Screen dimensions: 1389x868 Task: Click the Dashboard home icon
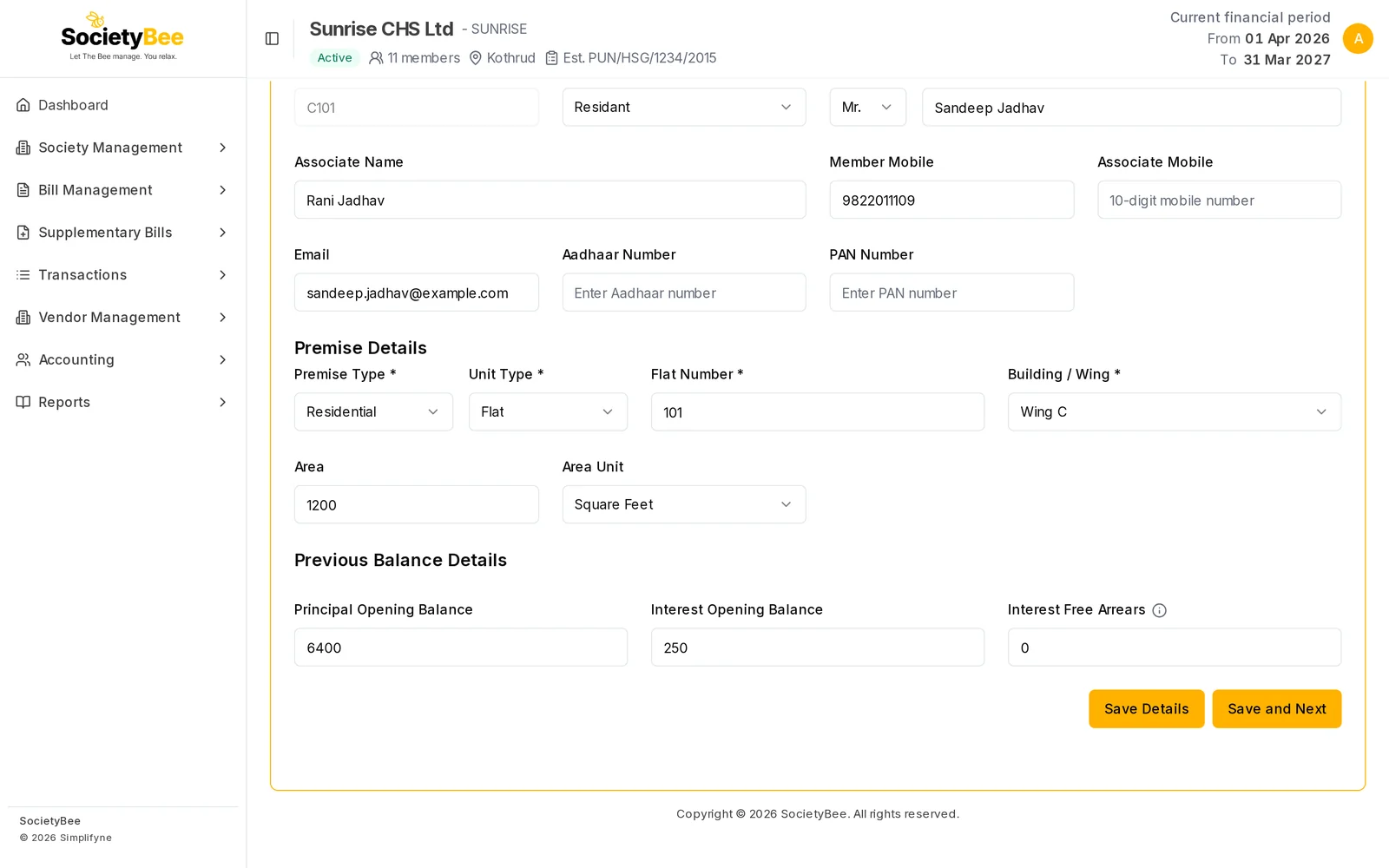[23, 105]
